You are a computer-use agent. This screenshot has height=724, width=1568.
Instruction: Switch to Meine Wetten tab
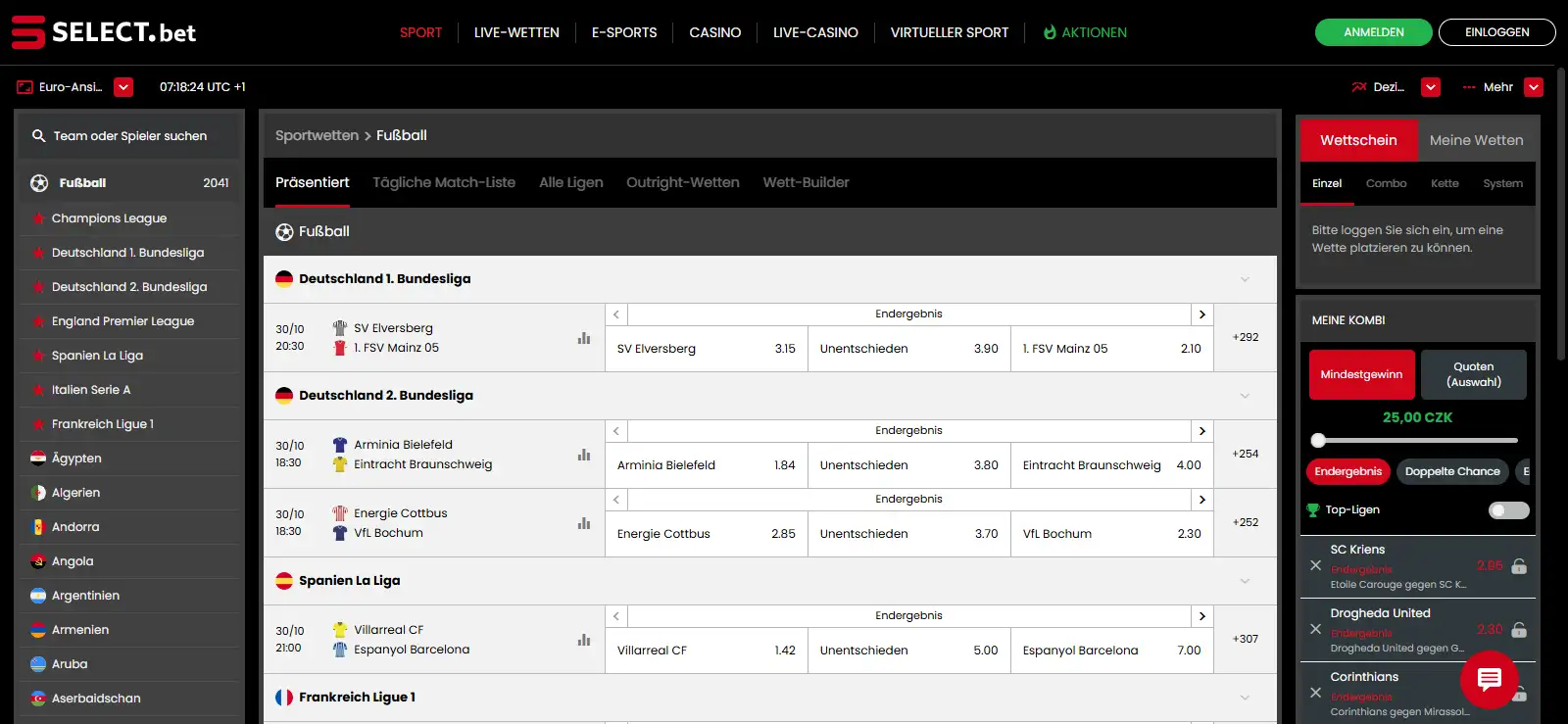pos(1476,140)
